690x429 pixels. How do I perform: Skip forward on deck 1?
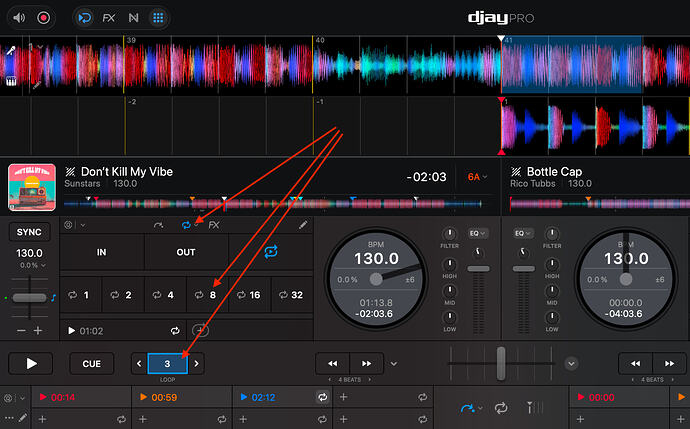367,363
